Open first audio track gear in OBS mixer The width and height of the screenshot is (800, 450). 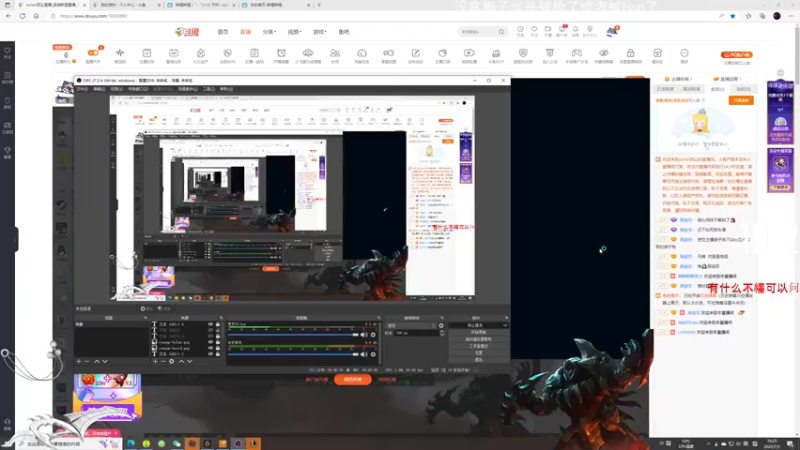click(x=373, y=335)
